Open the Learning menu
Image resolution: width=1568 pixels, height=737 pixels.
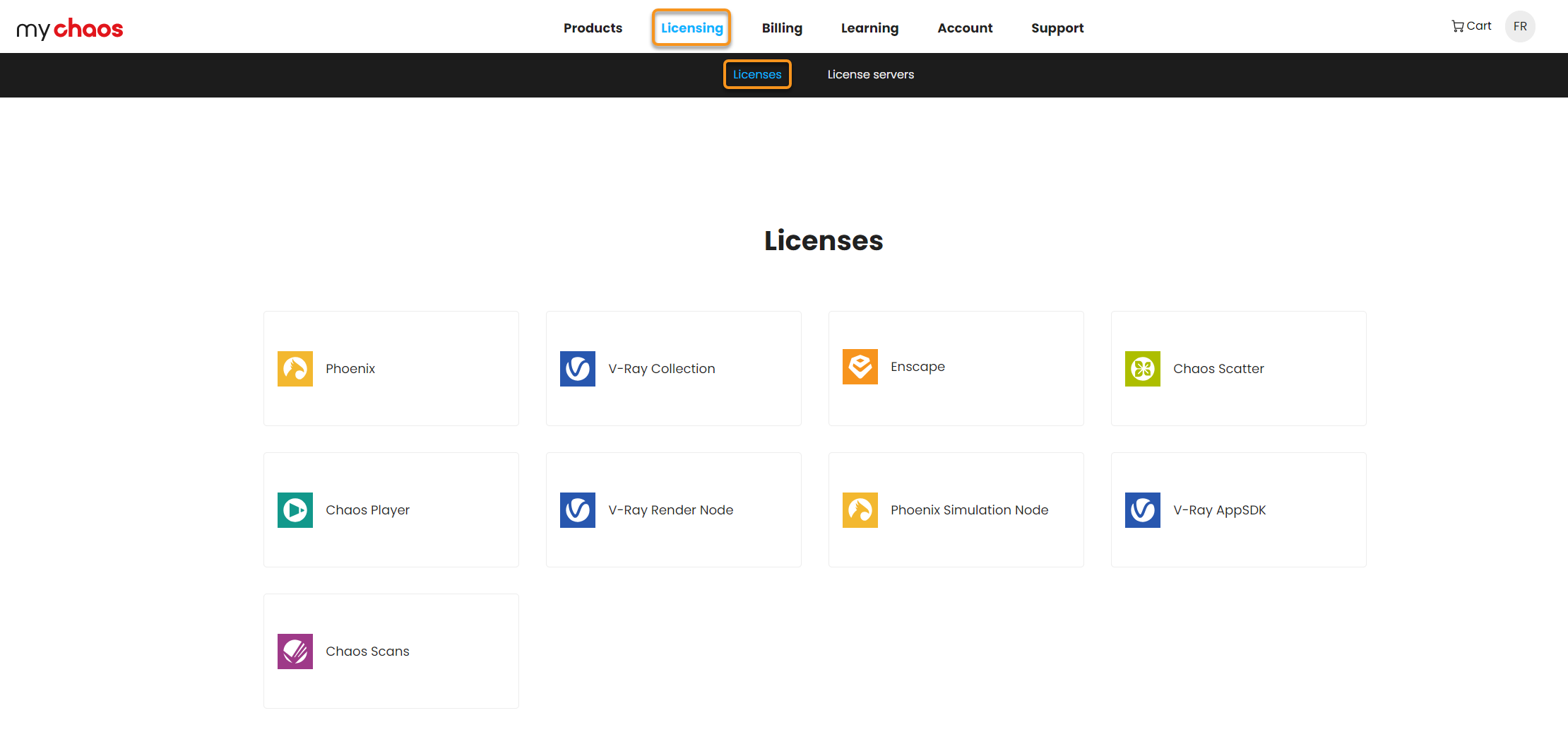[869, 28]
